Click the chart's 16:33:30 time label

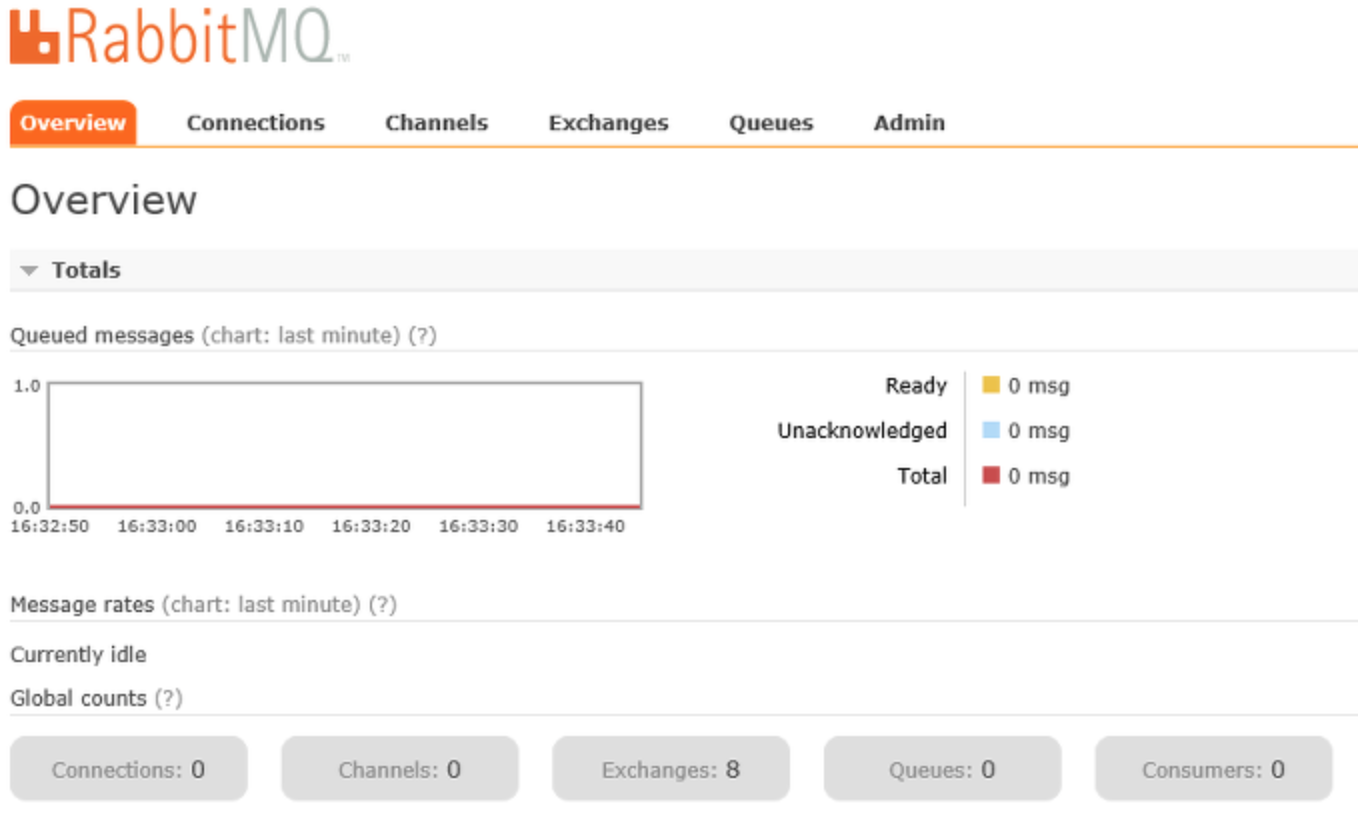pos(478,526)
